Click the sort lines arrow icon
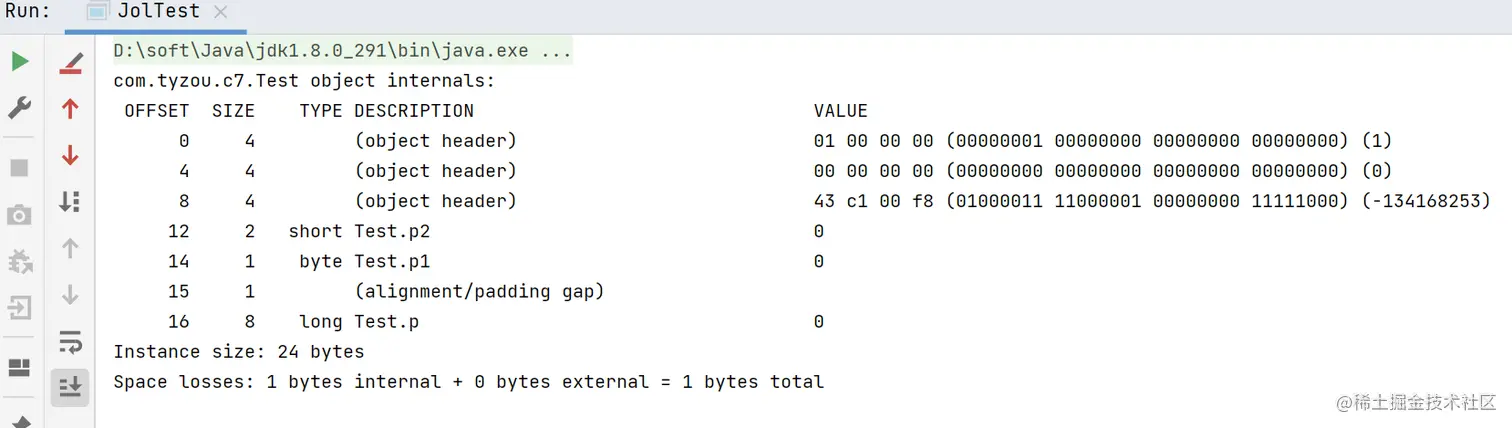Viewport: 1512px width, 428px height. pos(70,201)
